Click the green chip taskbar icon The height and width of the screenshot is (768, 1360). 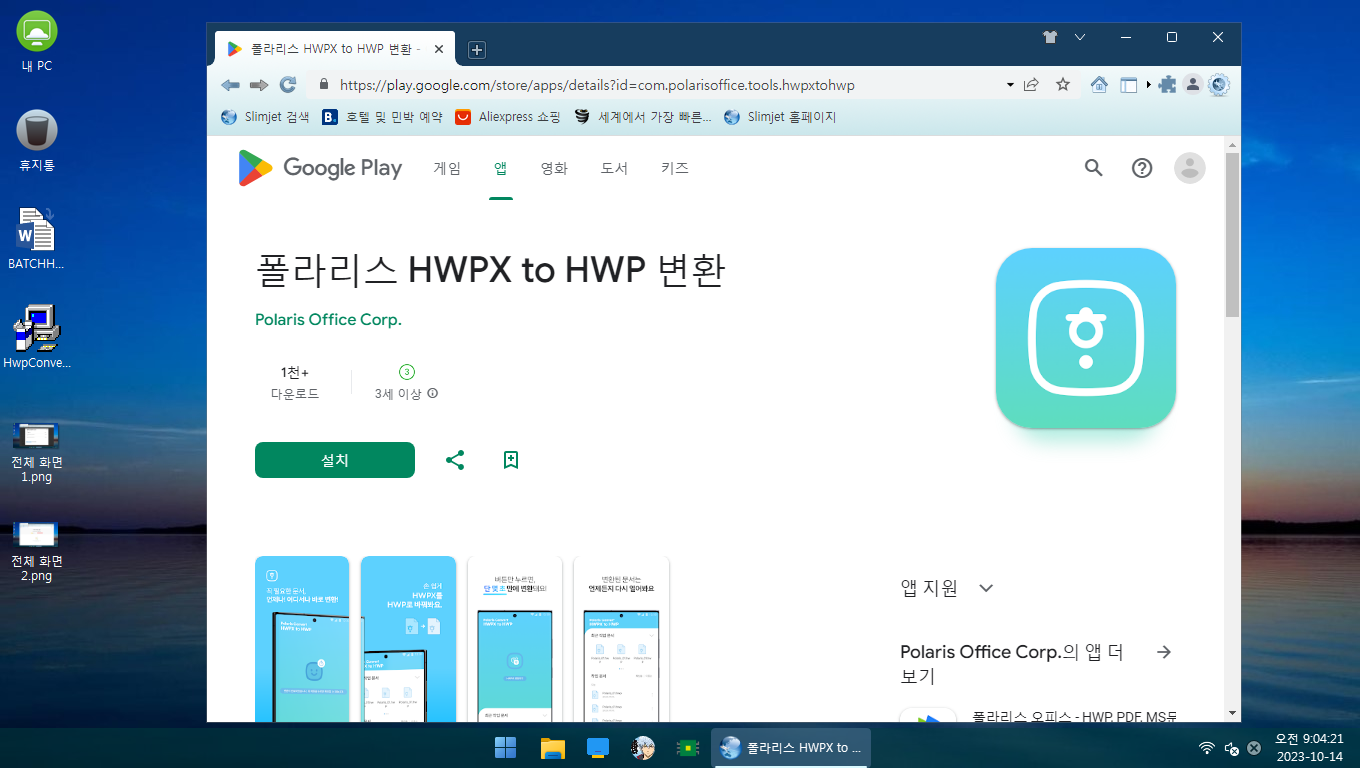687,747
